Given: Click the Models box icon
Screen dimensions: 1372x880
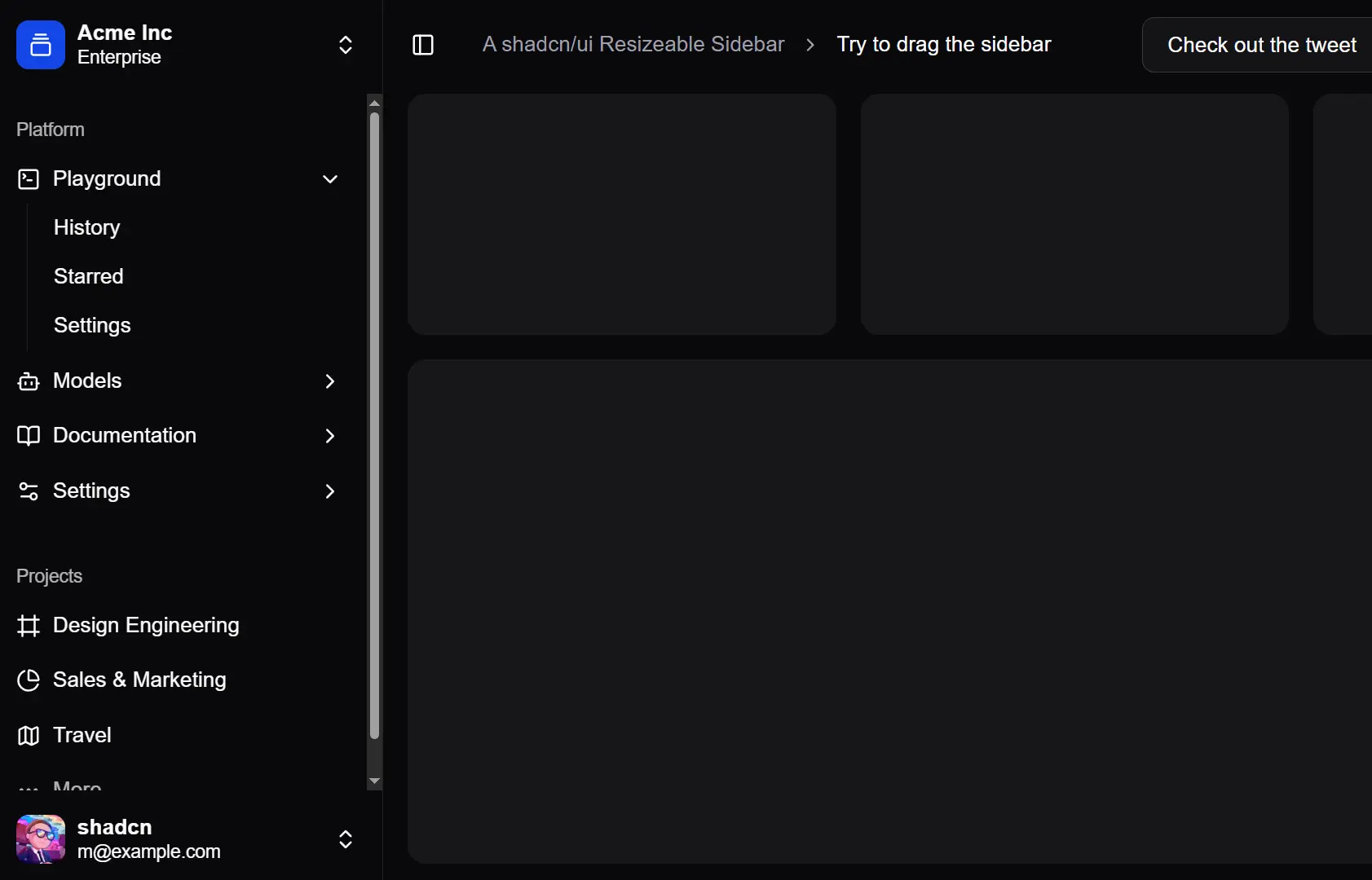Looking at the screenshot, I should (x=29, y=381).
